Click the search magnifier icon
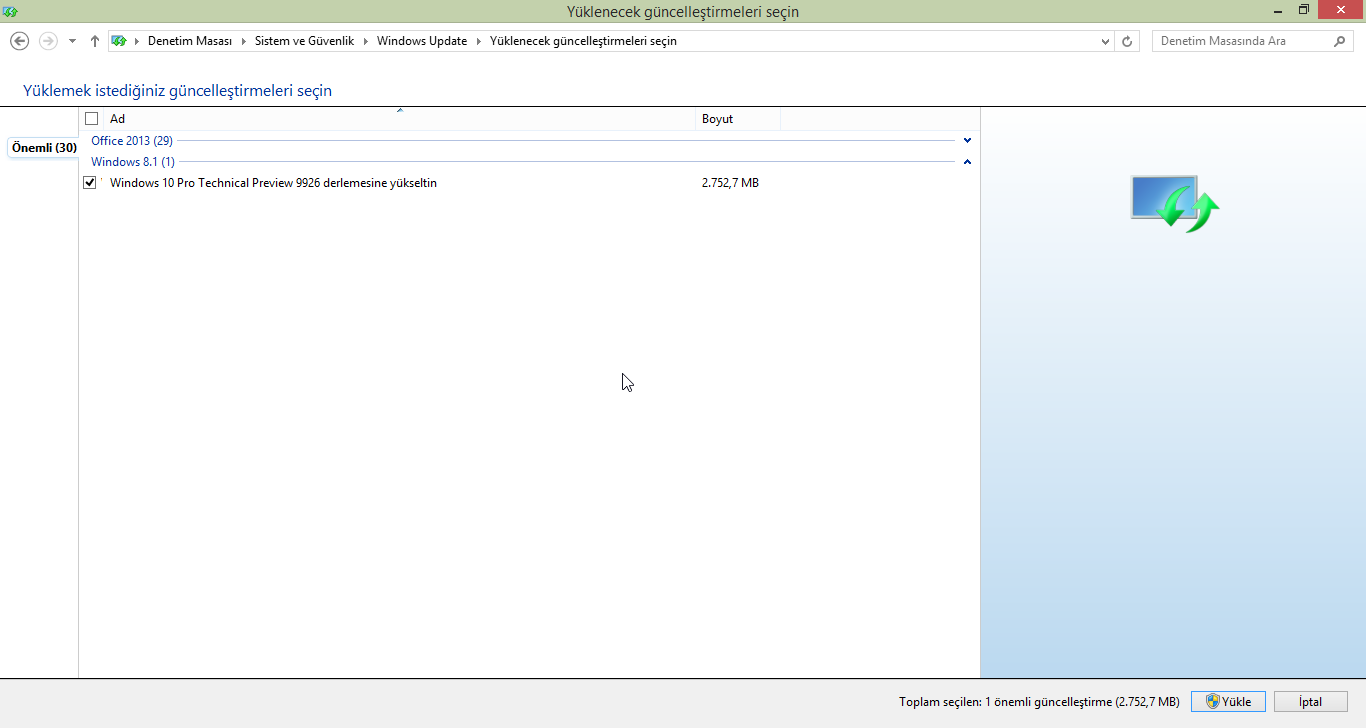The height and width of the screenshot is (728, 1366). [x=1341, y=41]
